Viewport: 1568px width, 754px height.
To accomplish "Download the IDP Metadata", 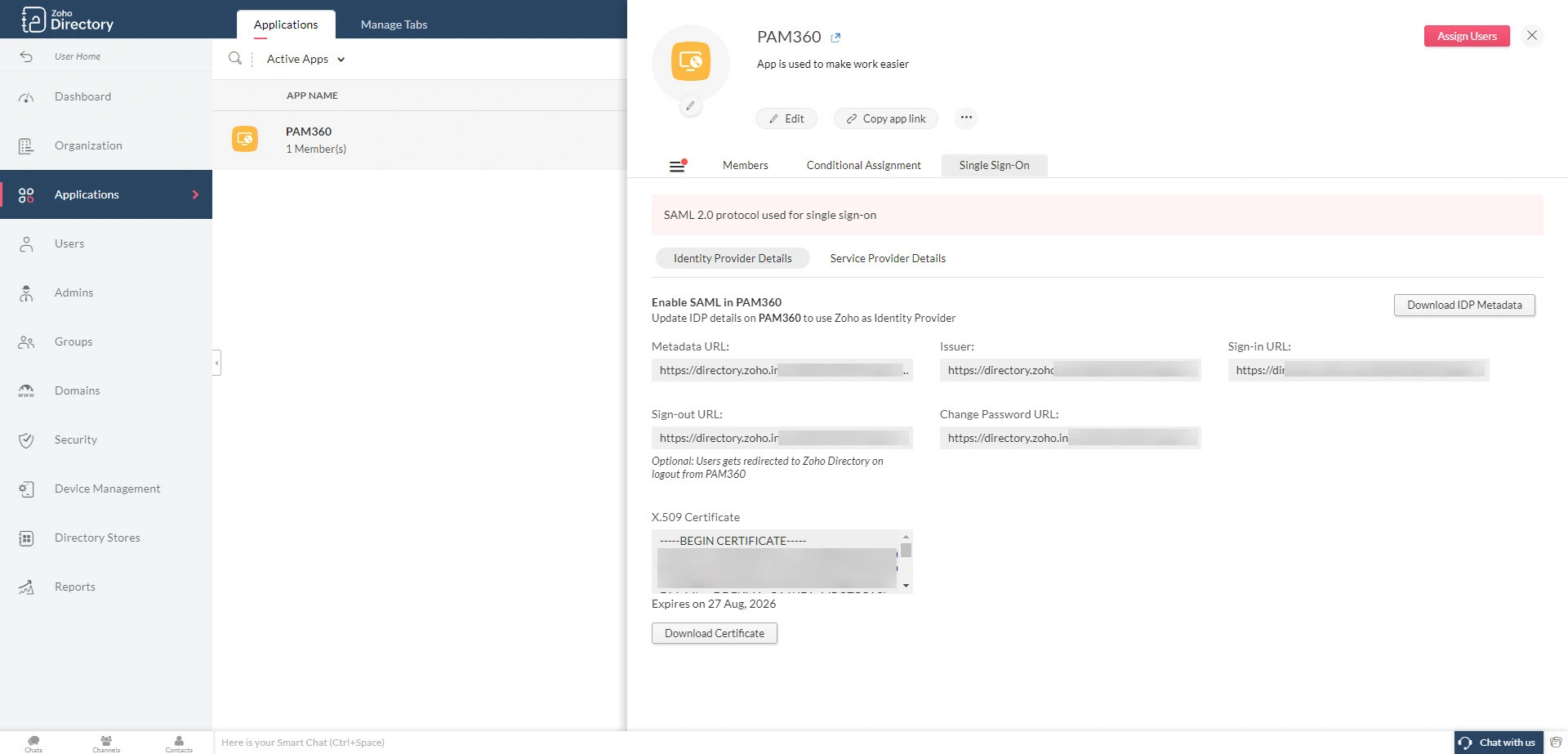I will point(1463,305).
